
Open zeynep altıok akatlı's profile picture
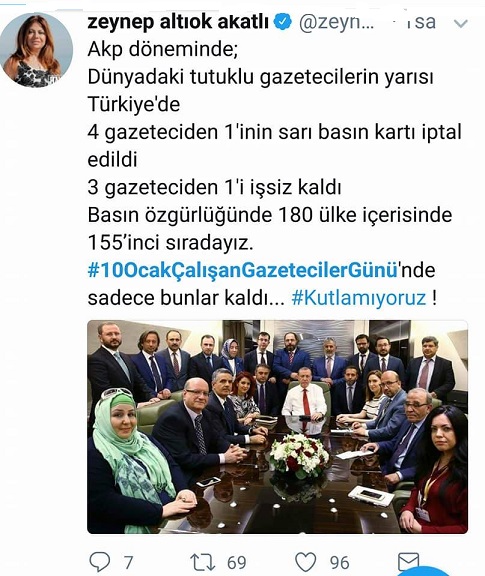[x=36, y=50]
